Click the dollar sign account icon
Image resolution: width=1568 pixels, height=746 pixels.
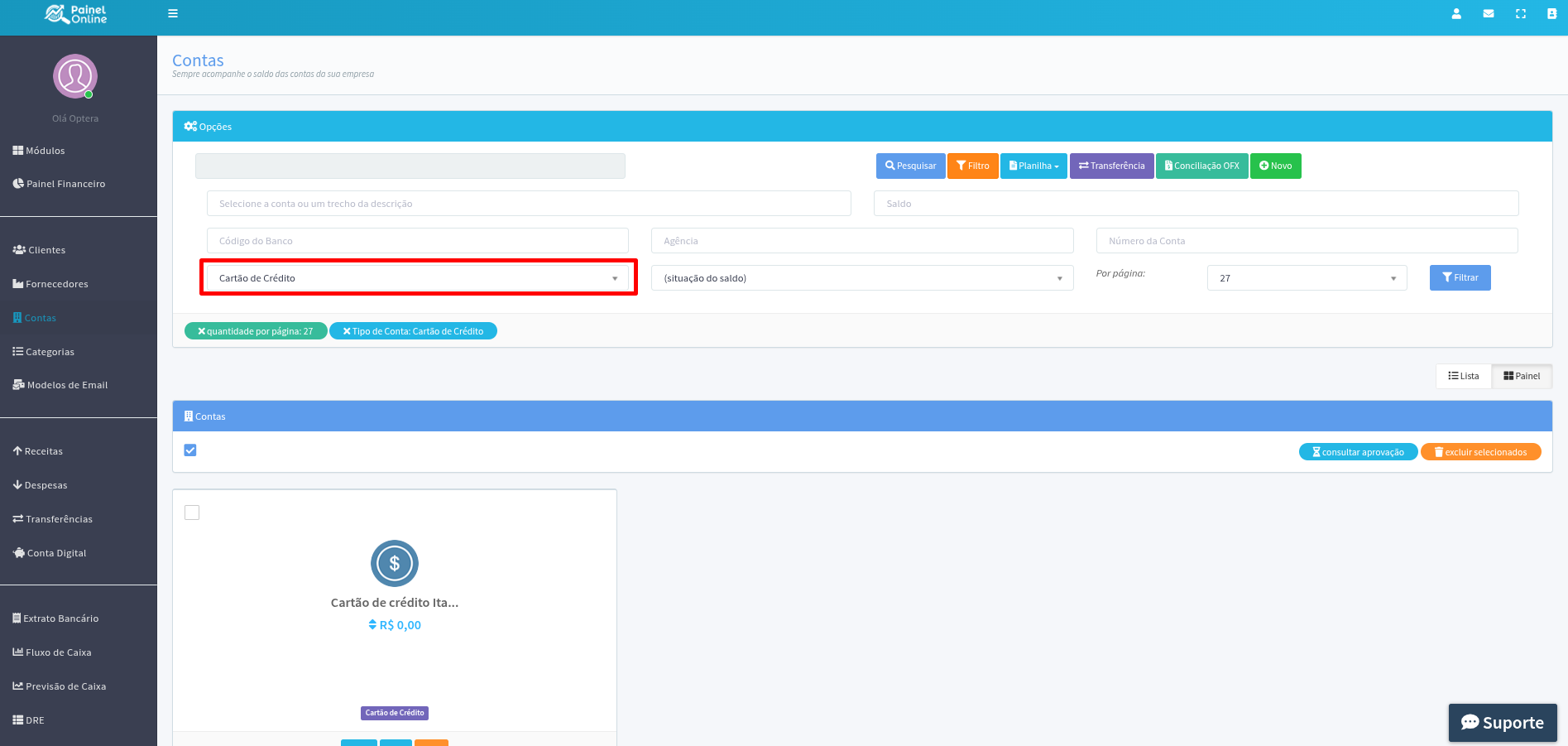(395, 564)
